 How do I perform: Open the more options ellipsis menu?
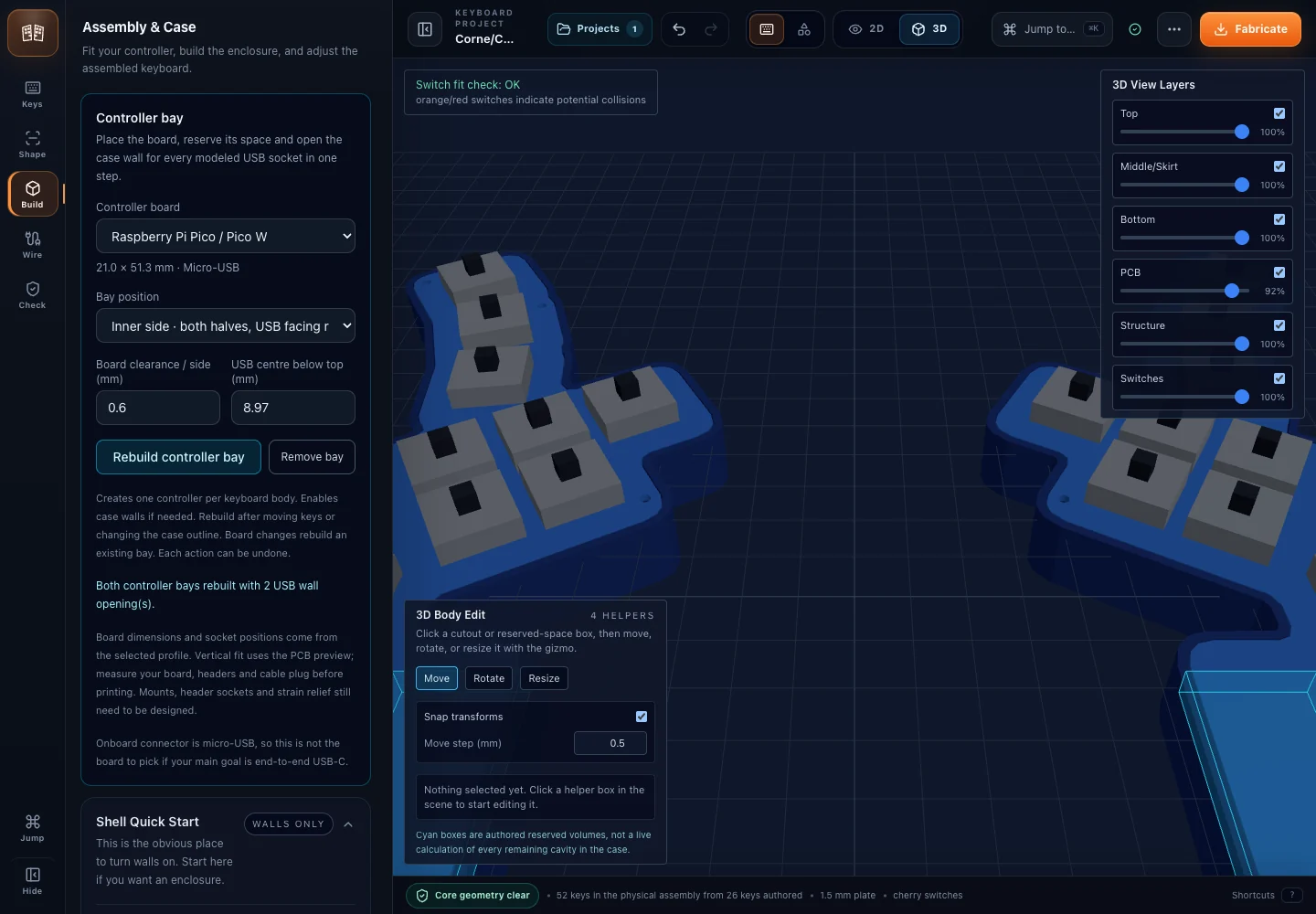(x=1174, y=29)
